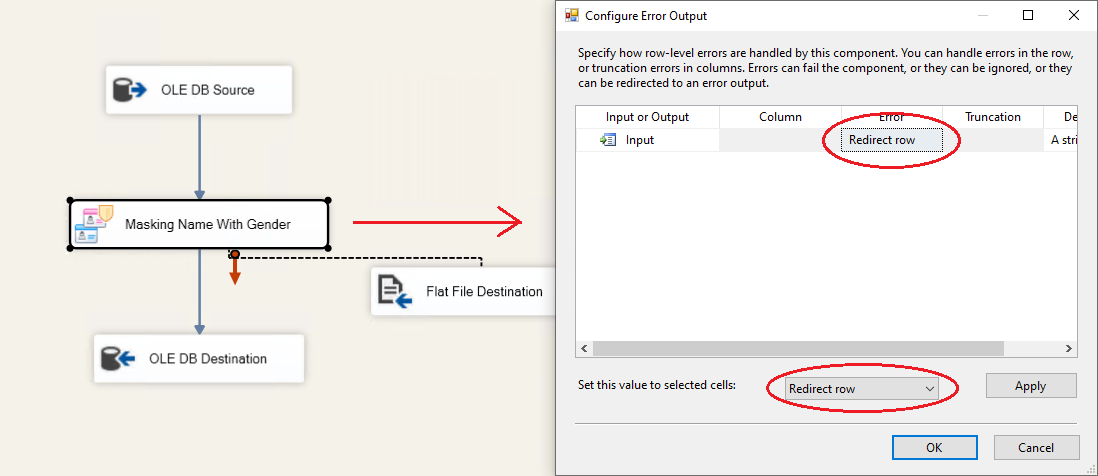The width and height of the screenshot is (1098, 476).
Task: Click the Truncation cell for Input row
Action: (992, 140)
